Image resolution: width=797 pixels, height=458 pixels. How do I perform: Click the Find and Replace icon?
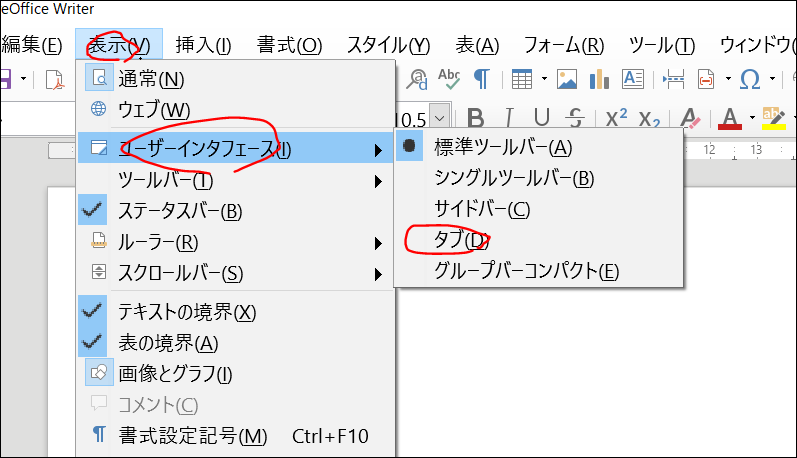point(416,79)
